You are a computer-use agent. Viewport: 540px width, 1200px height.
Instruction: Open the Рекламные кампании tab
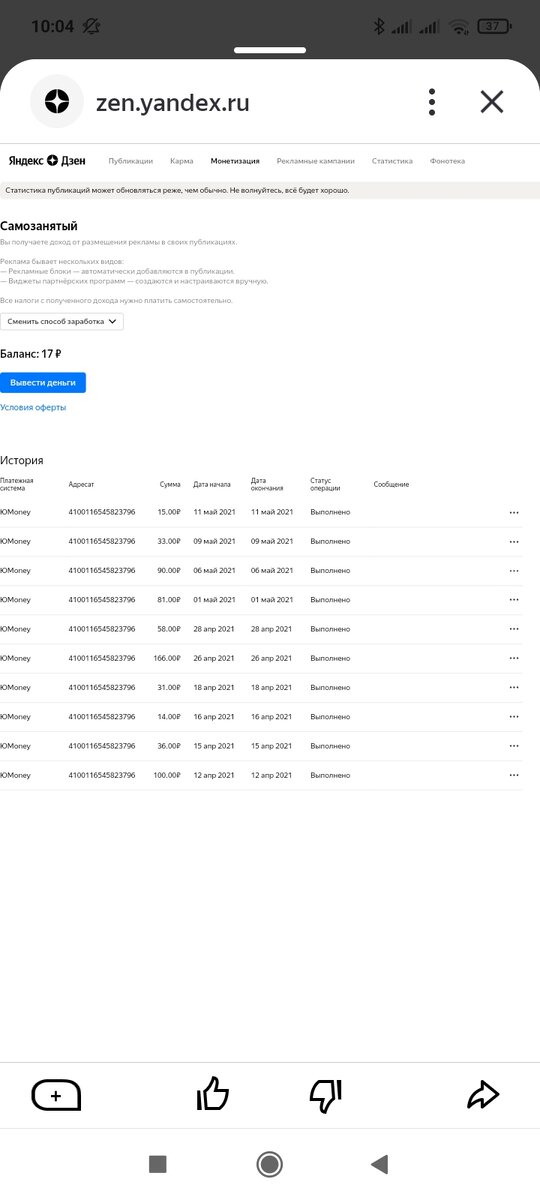[x=316, y=161]
